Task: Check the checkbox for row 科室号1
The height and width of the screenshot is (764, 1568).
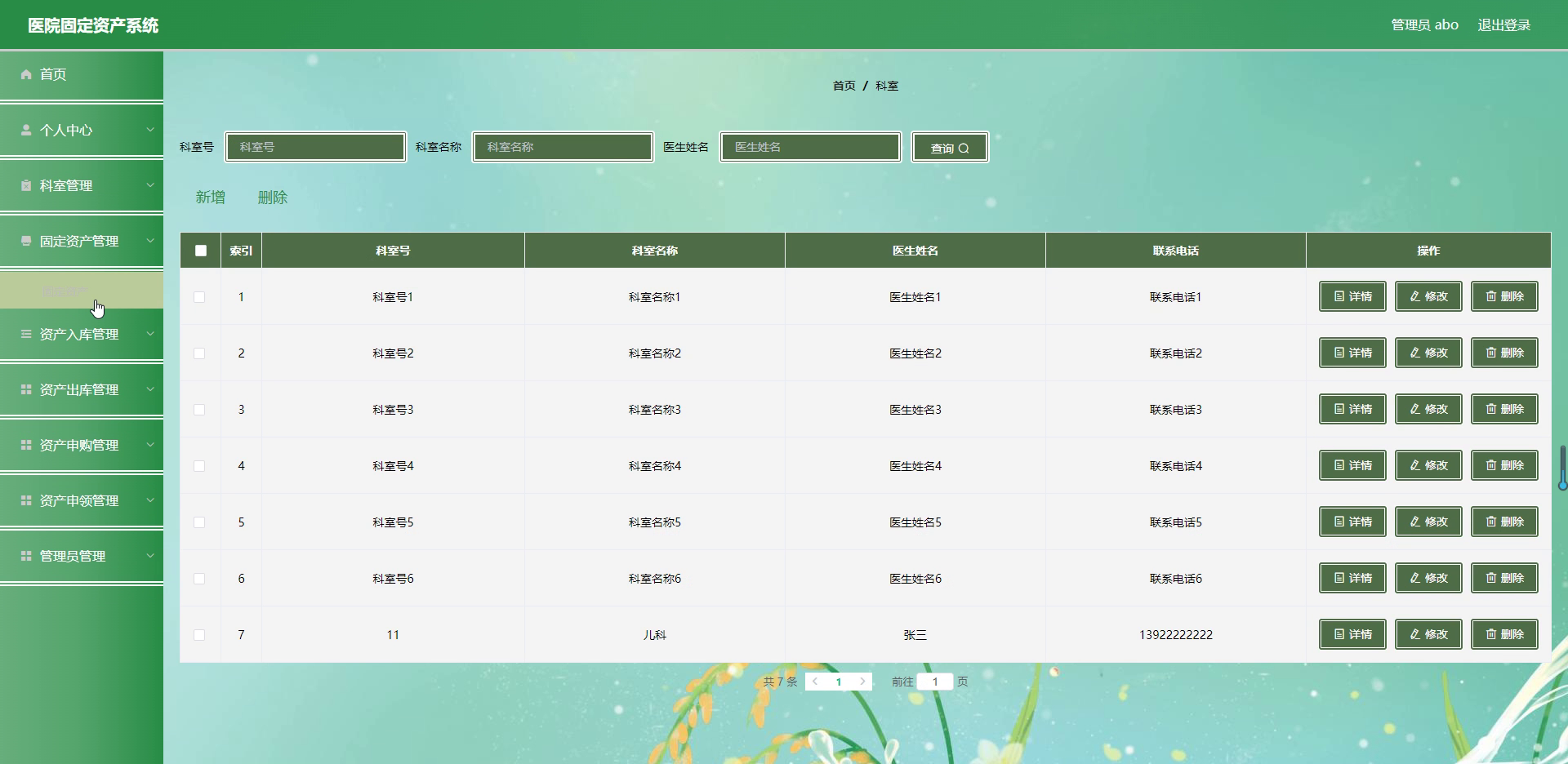Action: coord(199,297)
